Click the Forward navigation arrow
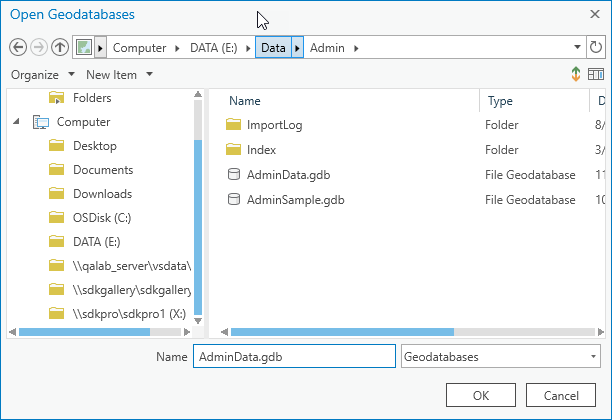The height and width of the screenshot is (420, 612). pyautogui.click(x=39, y=48)
